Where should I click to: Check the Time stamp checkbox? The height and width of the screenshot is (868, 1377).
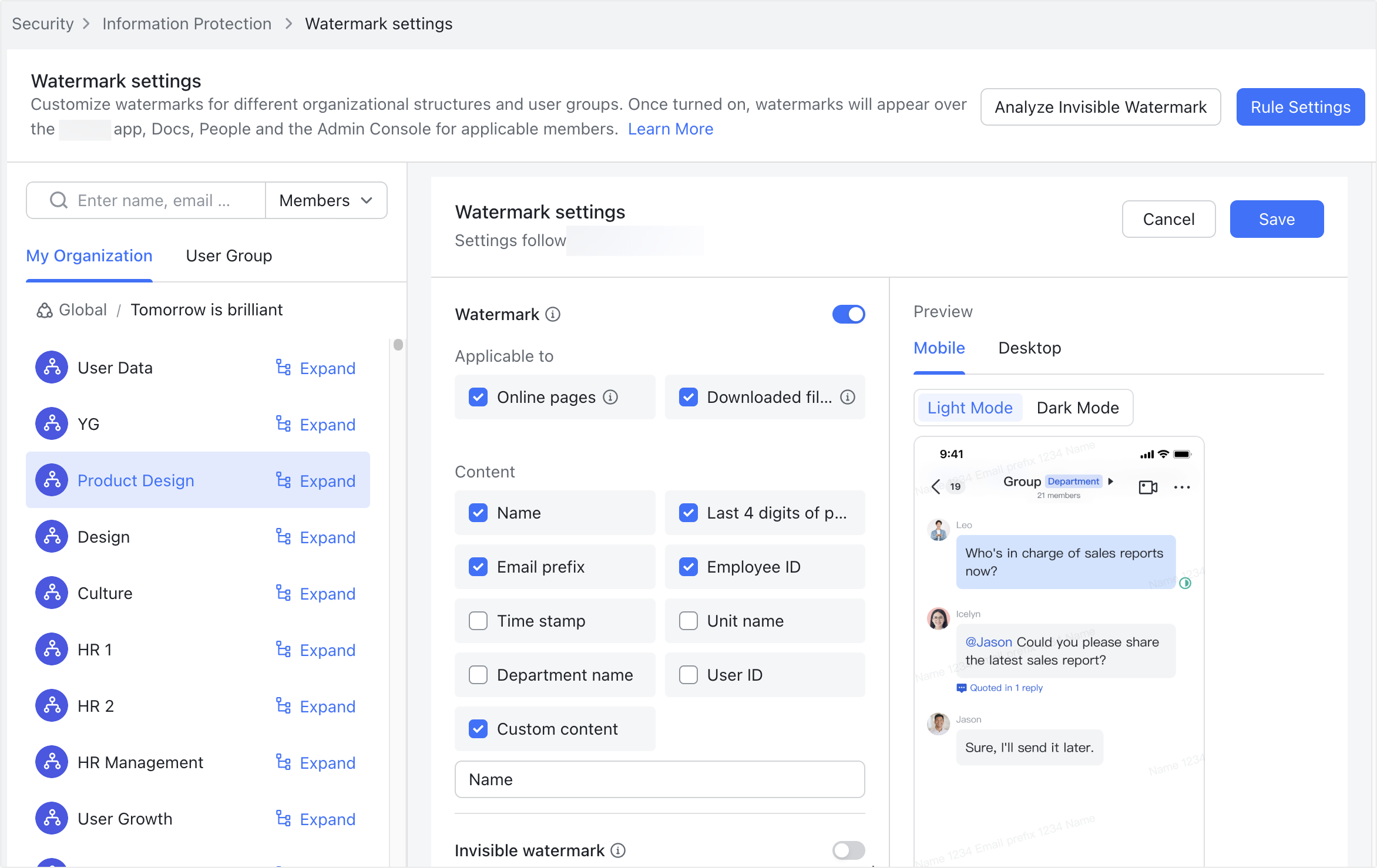point(478,621)
